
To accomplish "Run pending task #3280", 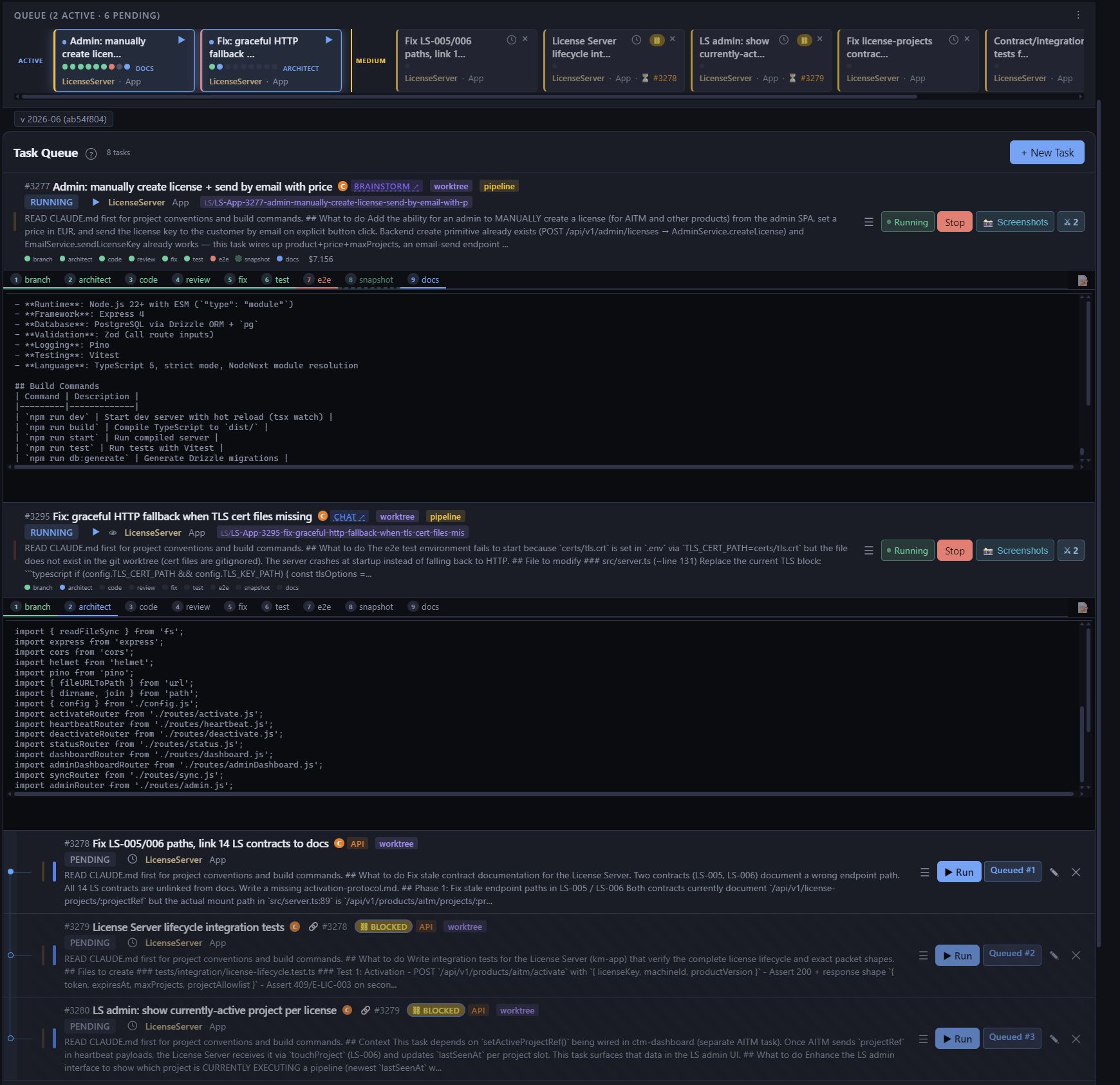I will (957, 1039).
